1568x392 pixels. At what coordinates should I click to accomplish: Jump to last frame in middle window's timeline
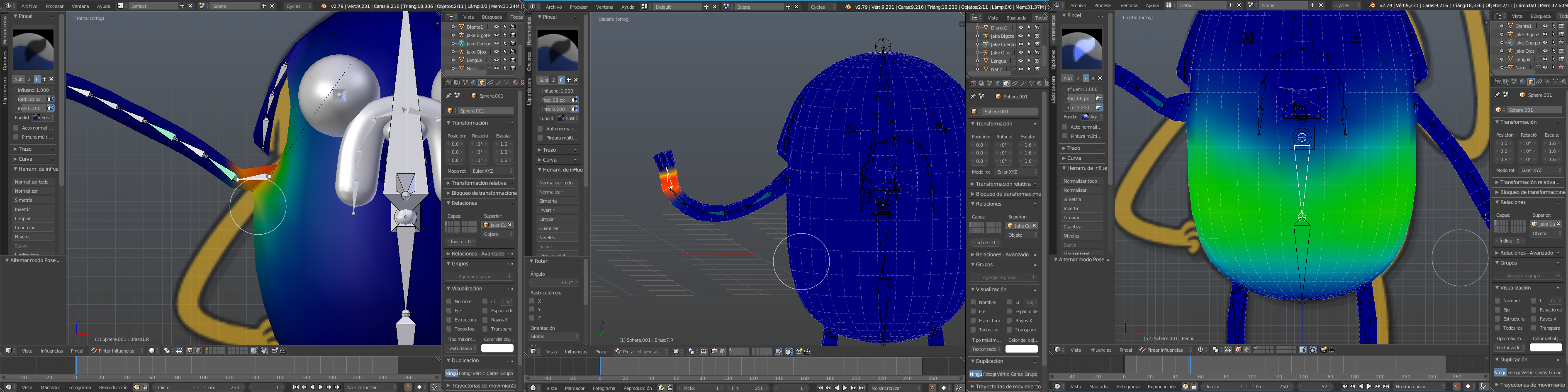pyautogui.click(x=862, y=388)
